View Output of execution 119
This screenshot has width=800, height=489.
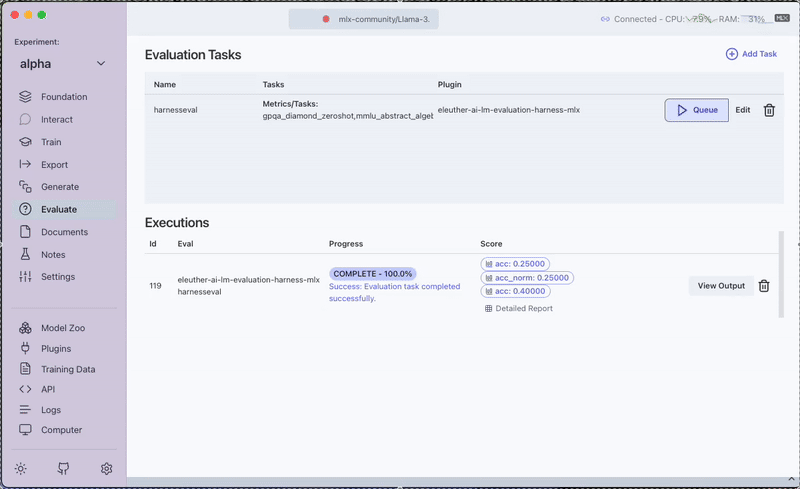point(721,286)
